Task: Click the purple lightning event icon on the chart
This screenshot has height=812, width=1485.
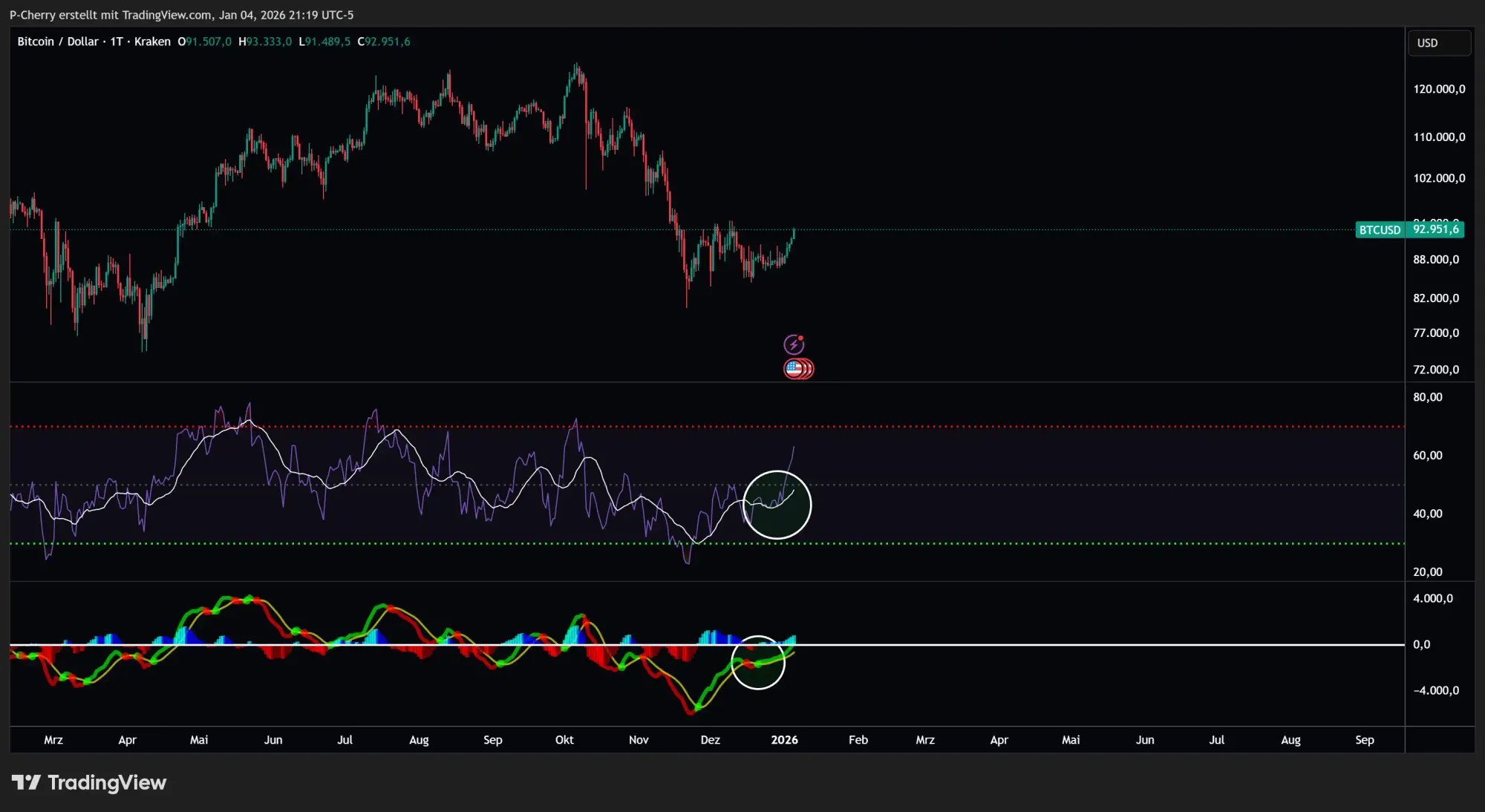Action: 795,344
